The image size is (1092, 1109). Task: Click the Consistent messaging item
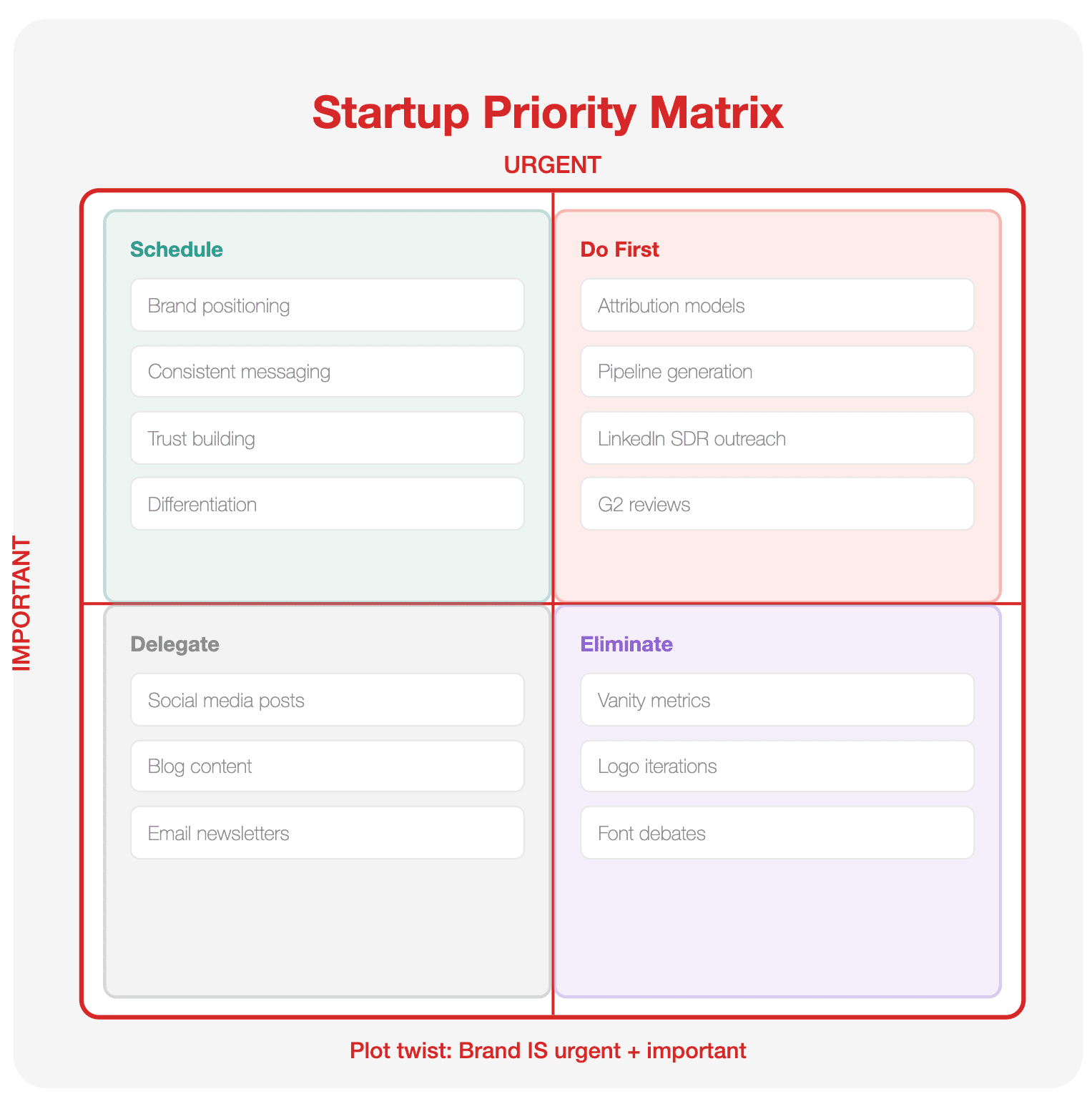point(328,371)
